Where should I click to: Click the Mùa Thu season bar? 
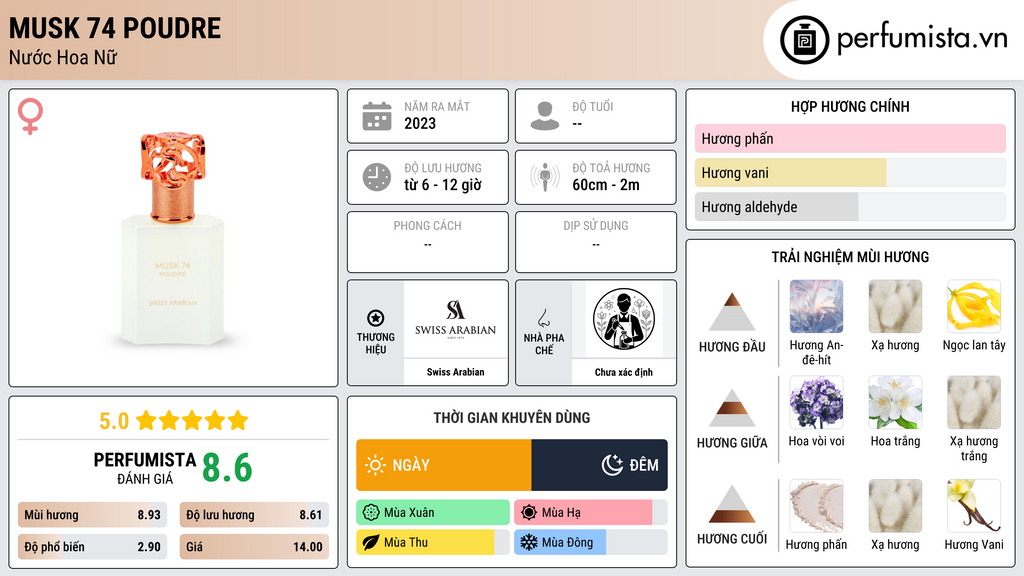(x=433, y=542)
